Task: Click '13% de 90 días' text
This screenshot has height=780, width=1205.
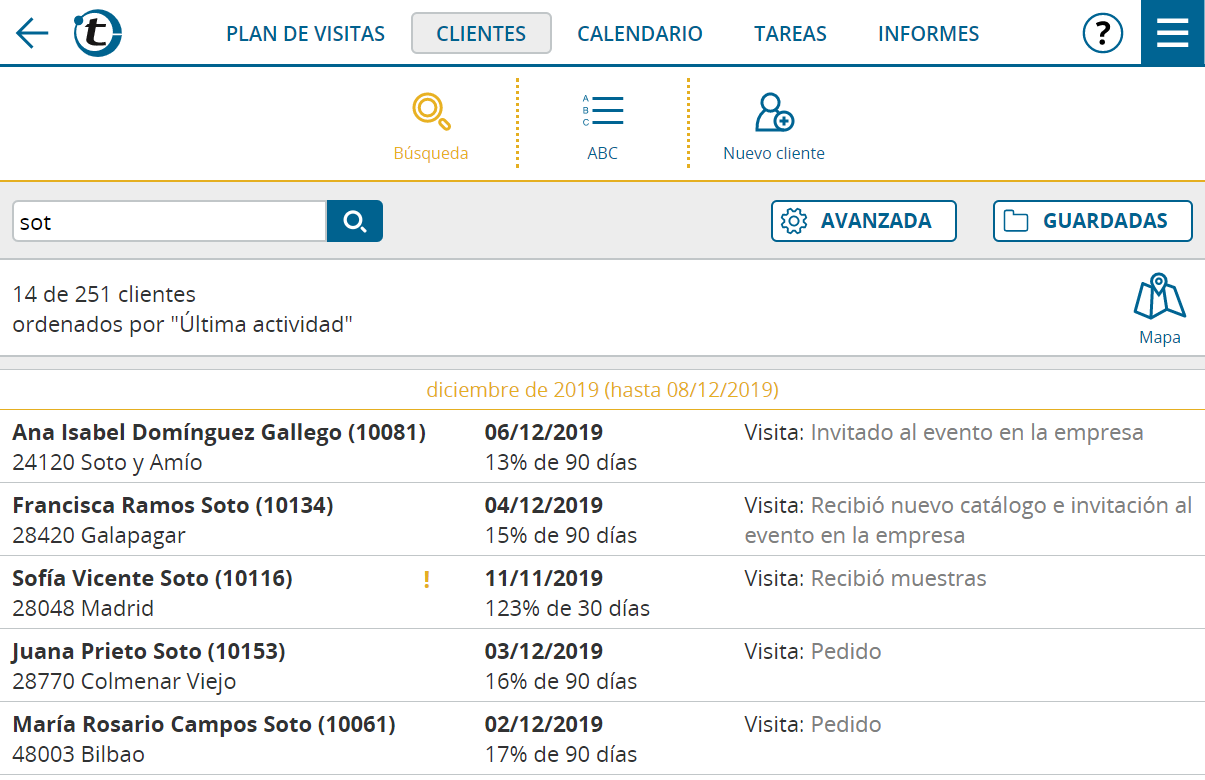Action: pos(561,463)
